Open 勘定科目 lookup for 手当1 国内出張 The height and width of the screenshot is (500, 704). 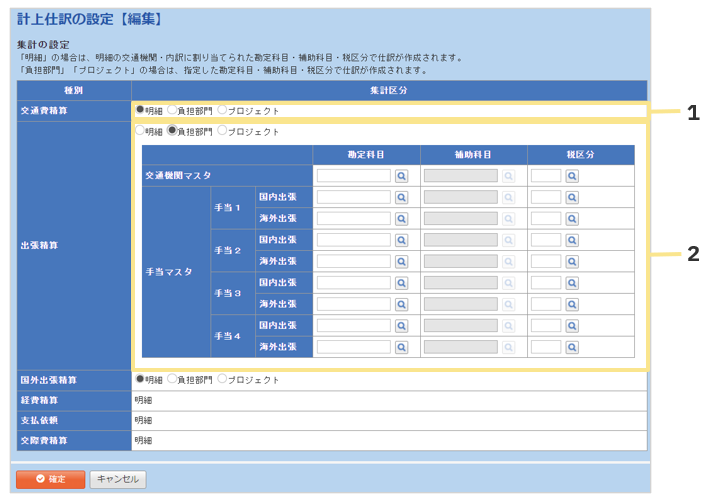401,197
